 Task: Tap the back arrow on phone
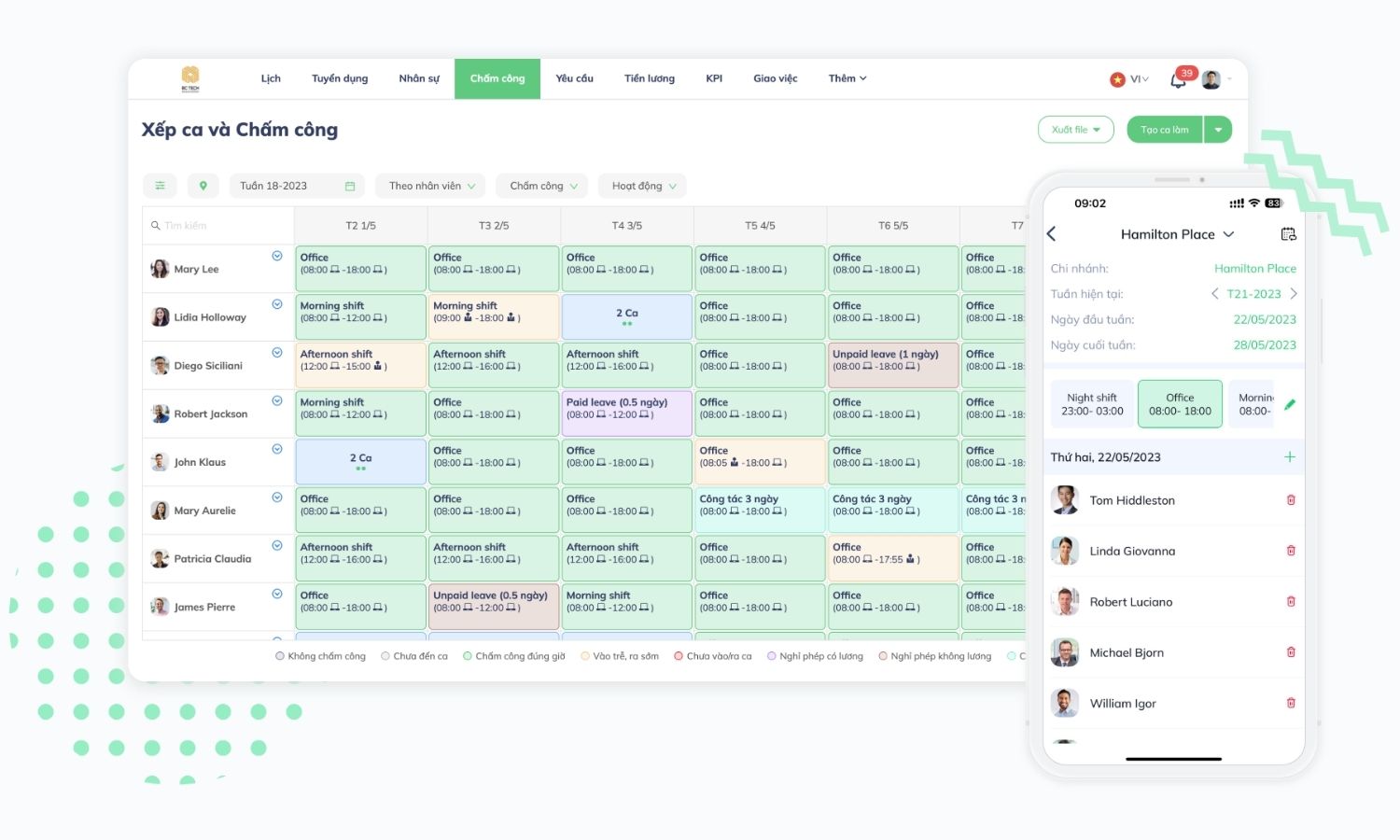[x=1052, y=234]
